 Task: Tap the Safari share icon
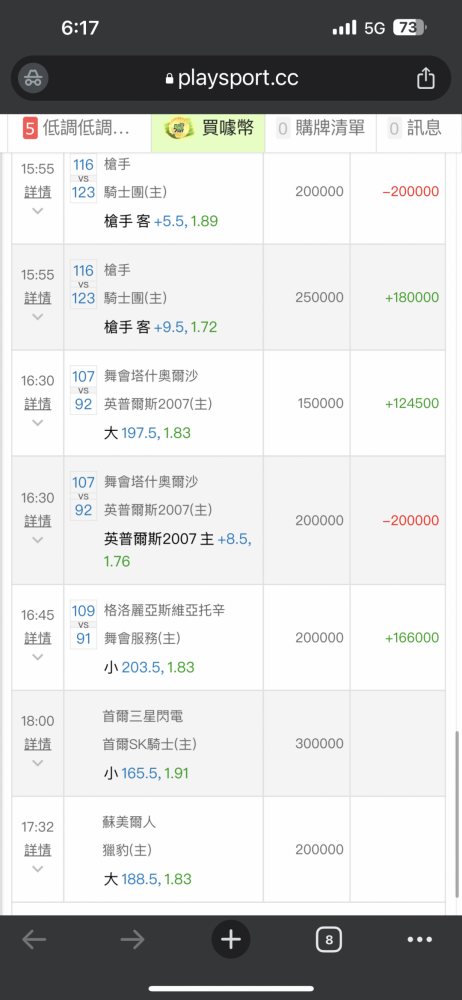426,78
